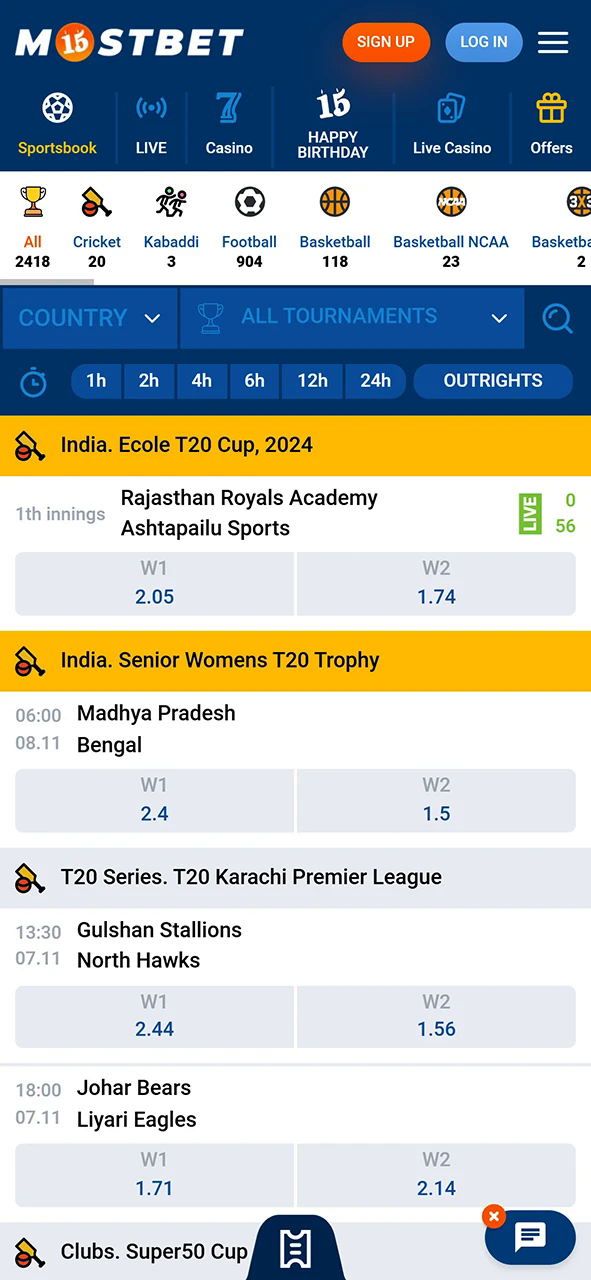Select the Football sport icon

point(249,204)
